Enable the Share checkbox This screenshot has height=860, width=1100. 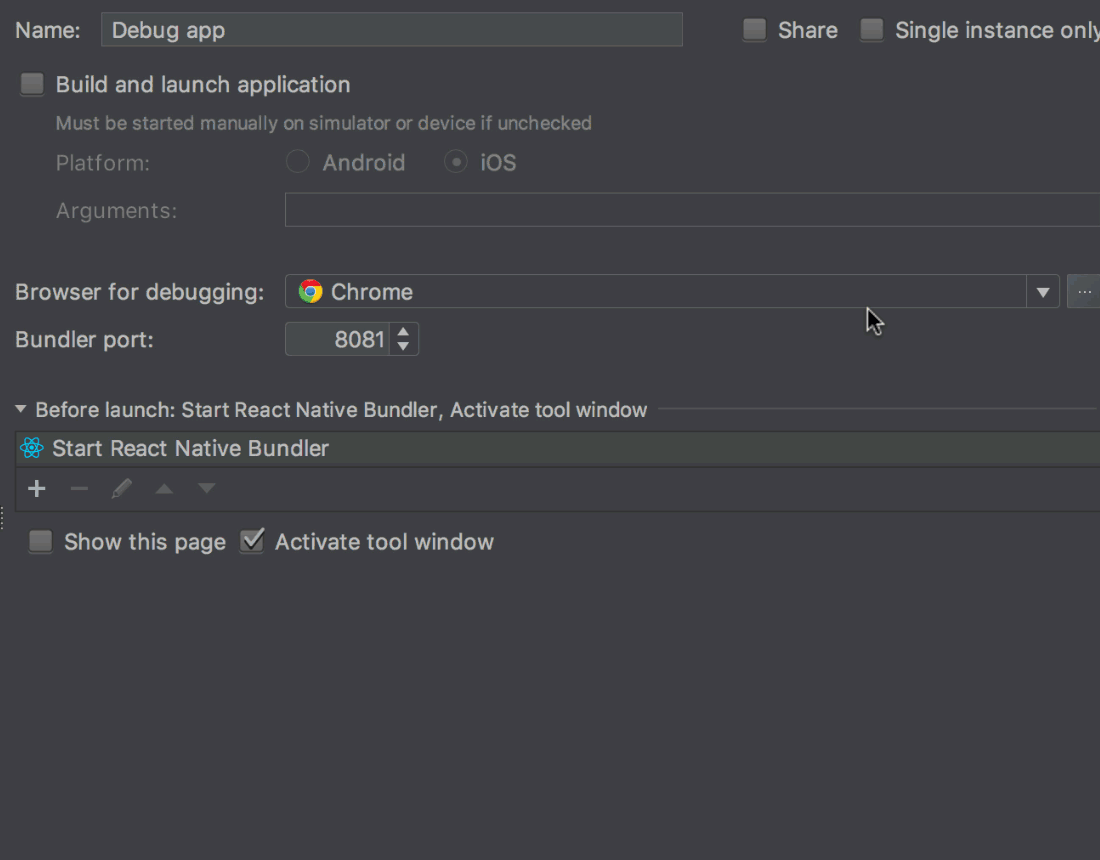pyautogui.click(x=753, y=30)
